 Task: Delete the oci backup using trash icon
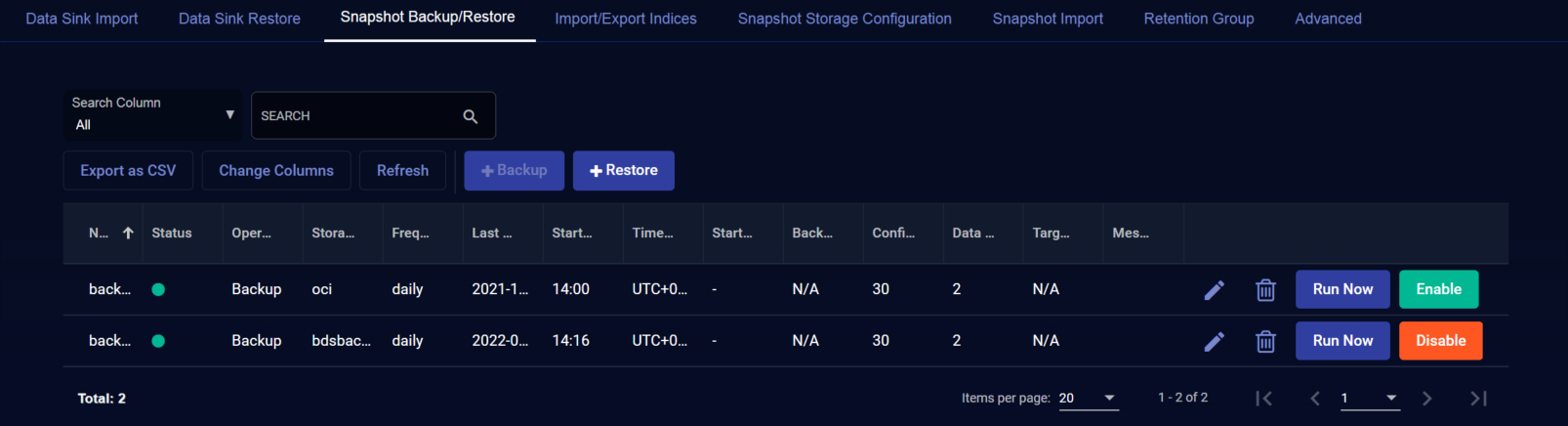1265,290
